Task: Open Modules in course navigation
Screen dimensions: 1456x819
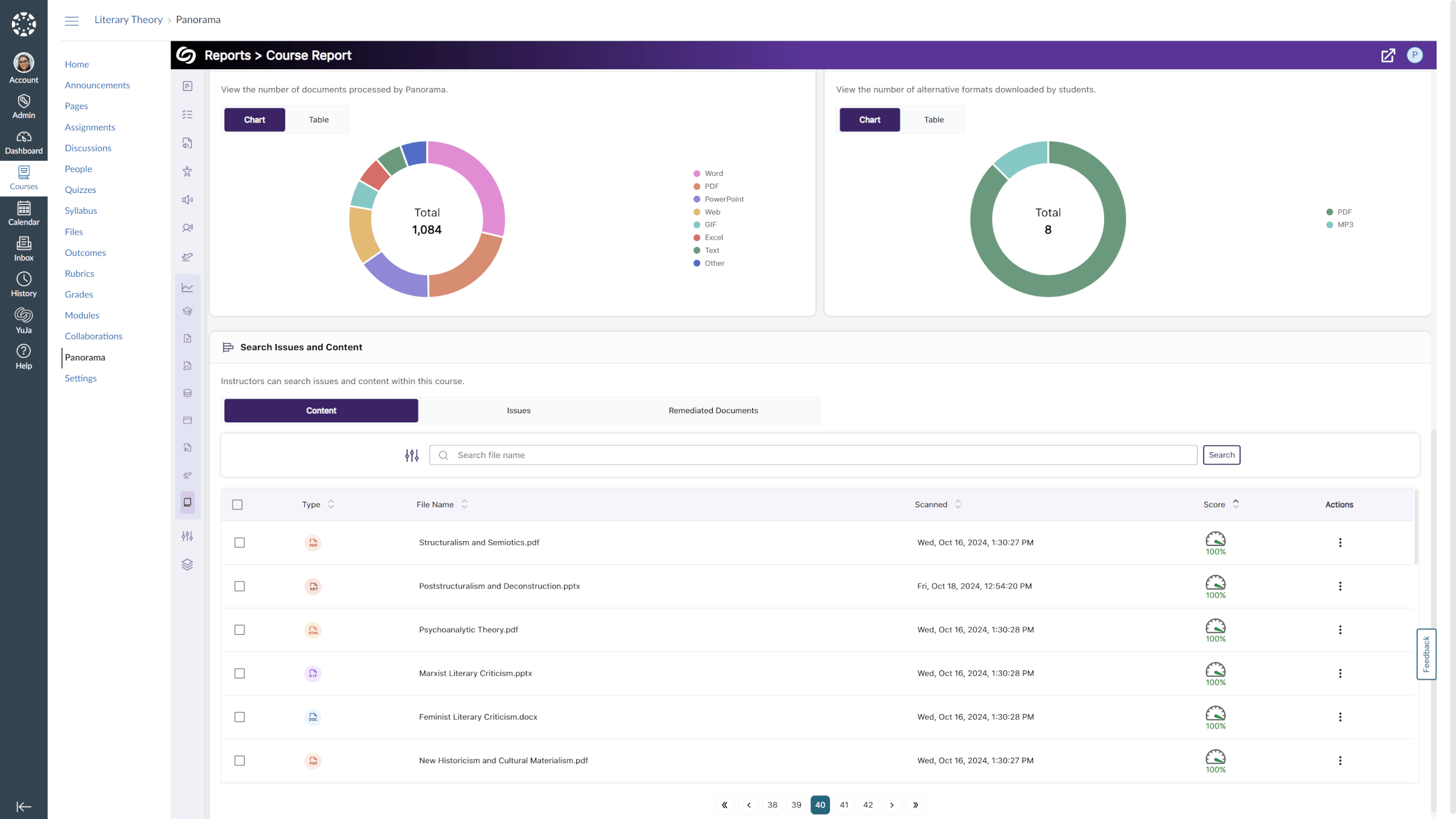Action: (82, 315)
